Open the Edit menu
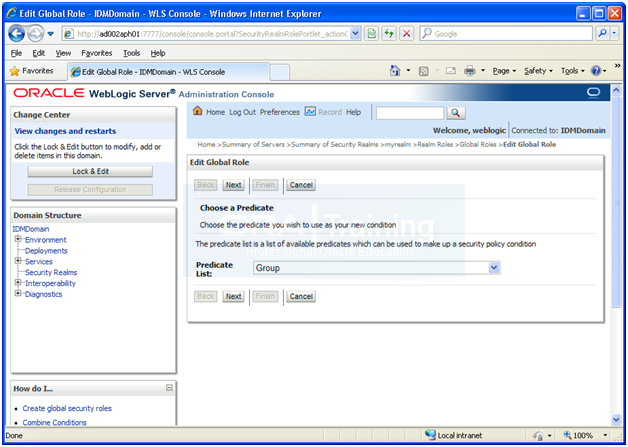Screen dimensions: 628x447 (38, 53)
